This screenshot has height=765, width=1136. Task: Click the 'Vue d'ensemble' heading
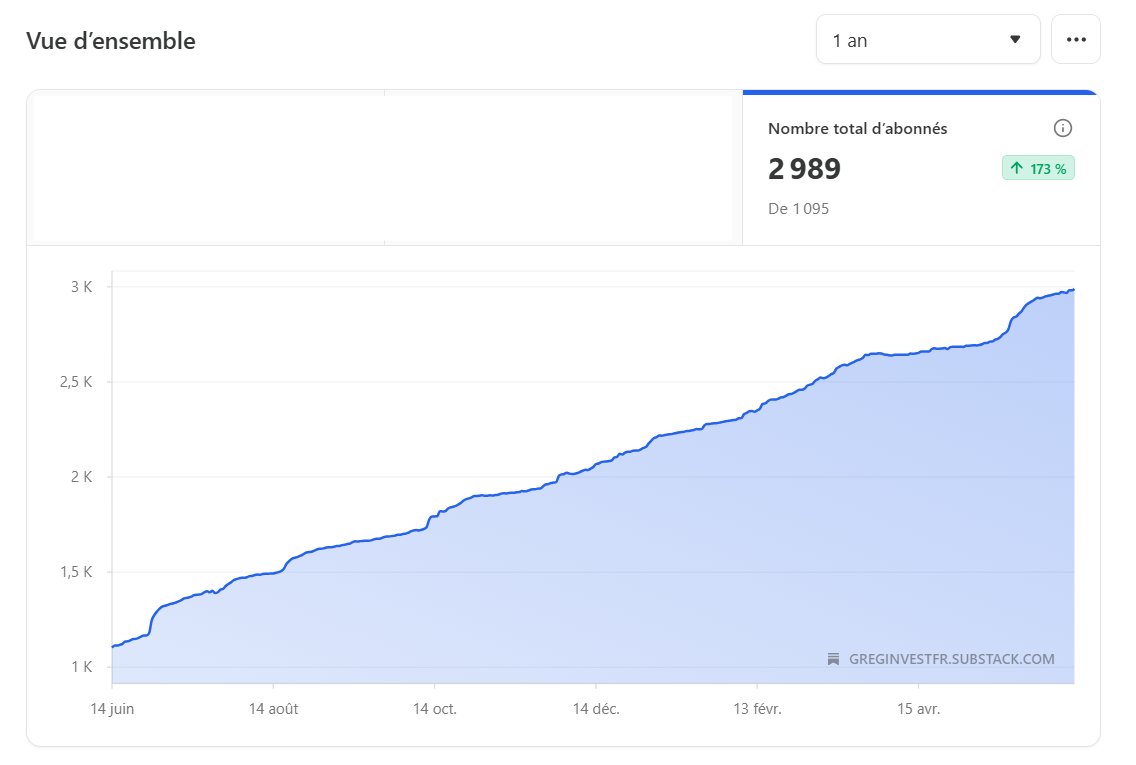111,41
